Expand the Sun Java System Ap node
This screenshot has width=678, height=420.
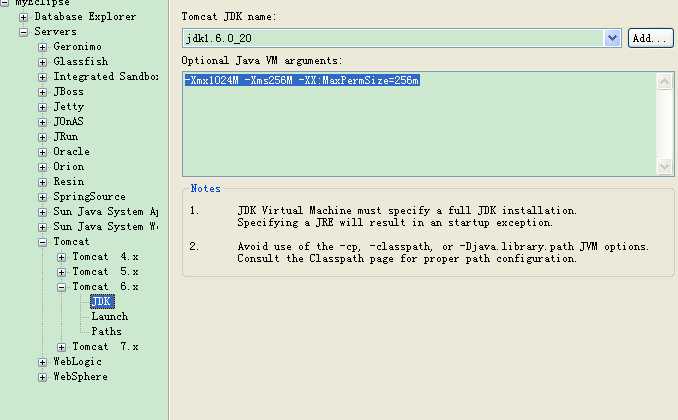(x=42, y=212)
